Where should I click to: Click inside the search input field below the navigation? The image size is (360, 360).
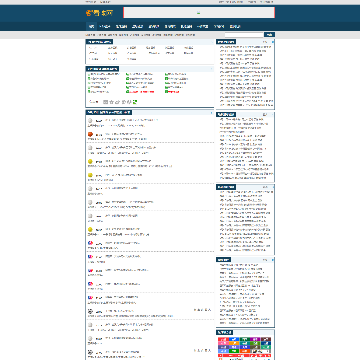244,35
